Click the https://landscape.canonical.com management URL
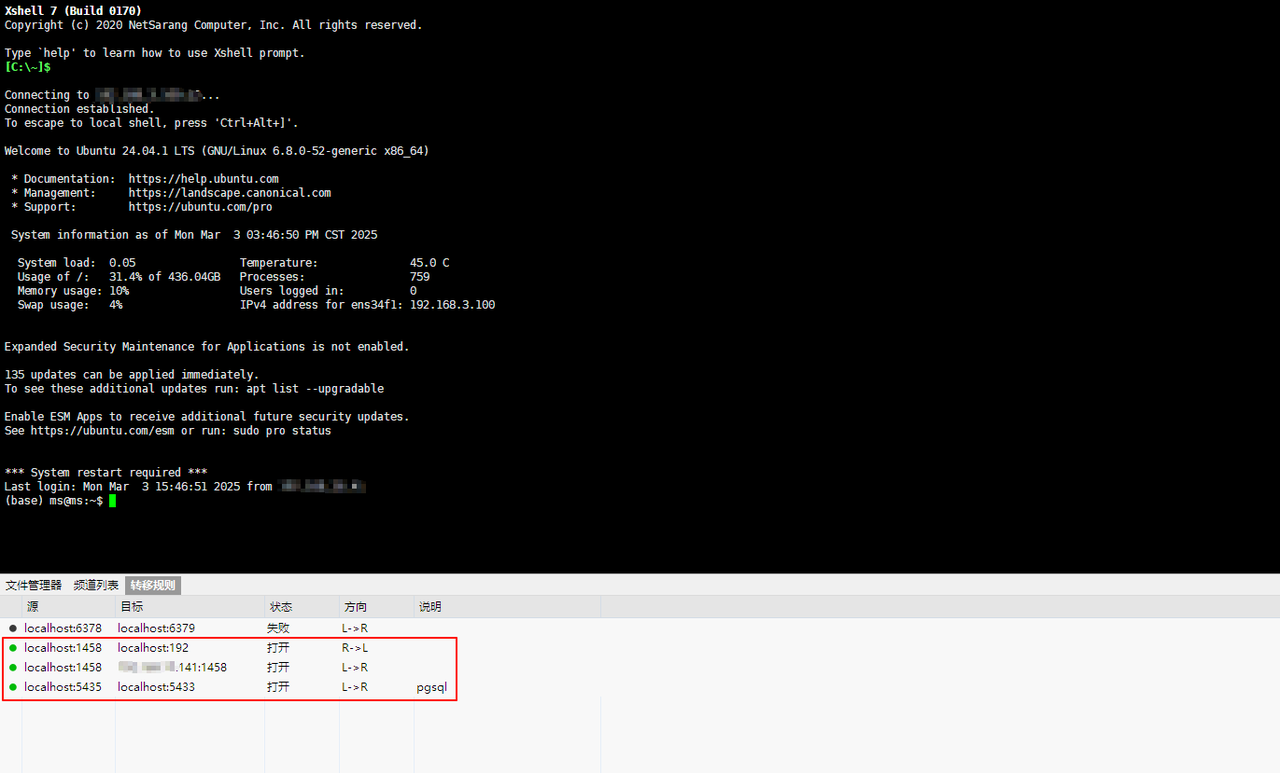 [229, 193]
